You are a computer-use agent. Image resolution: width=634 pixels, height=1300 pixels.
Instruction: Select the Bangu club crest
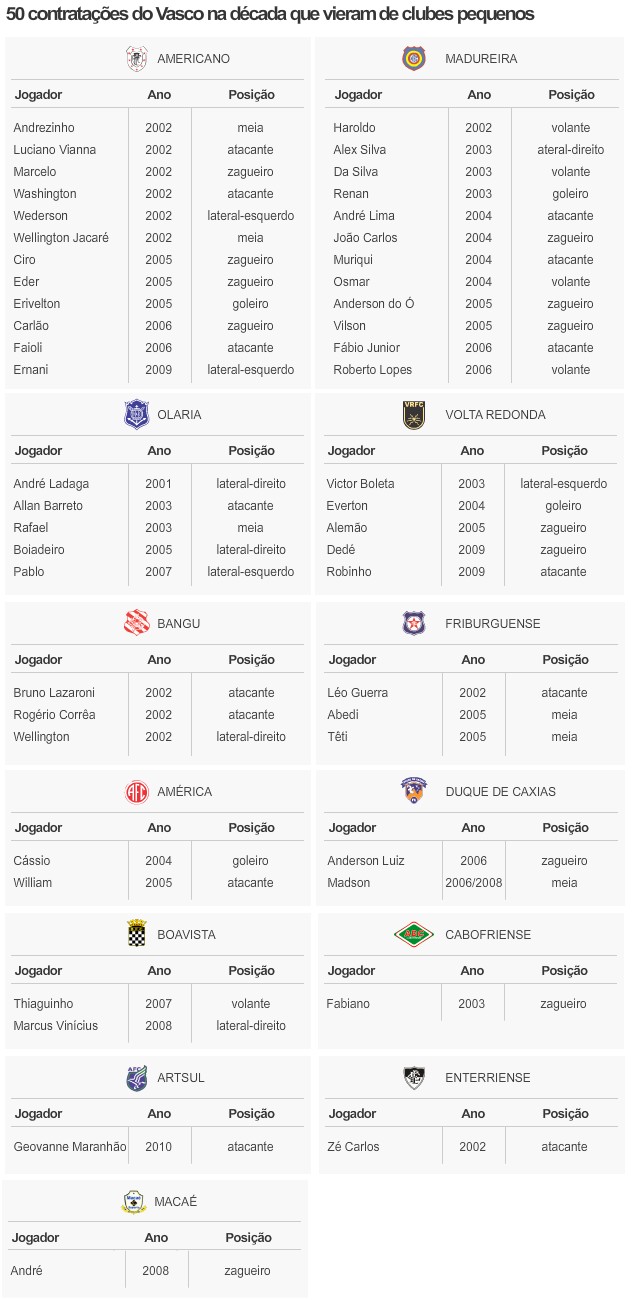click(136, 624)
